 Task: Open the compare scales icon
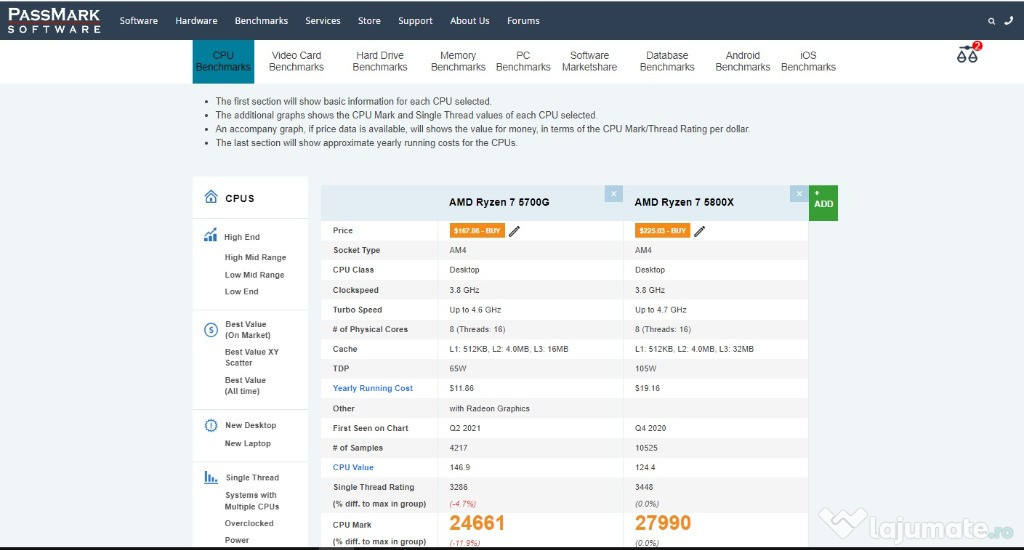click(968, 54)
